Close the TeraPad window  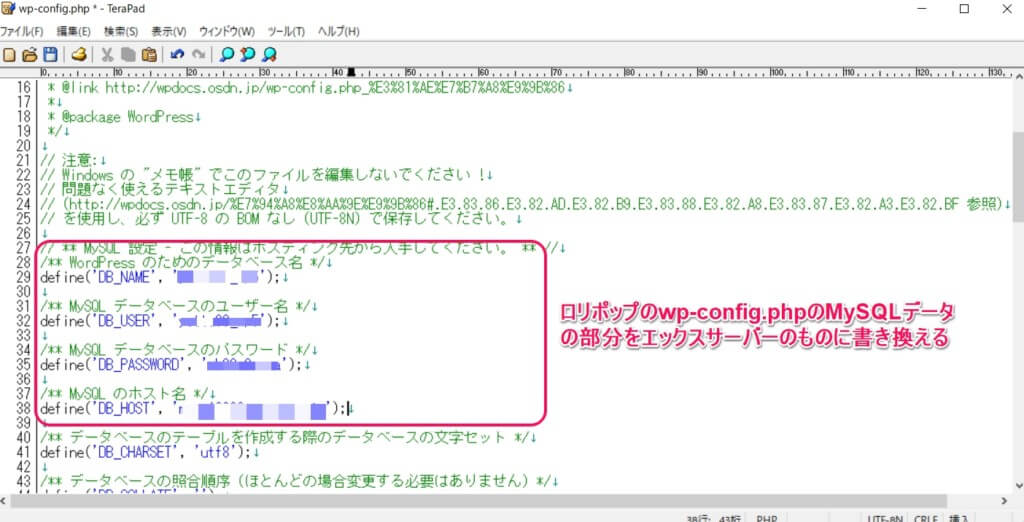[x=1007, y=9]
